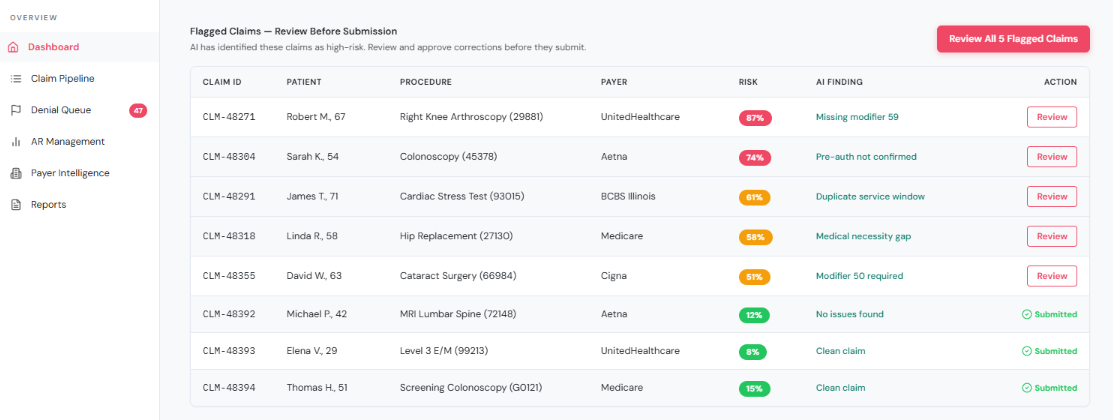1113x420 pixels.
Task: Click claim ID CLM-48392
Action: pos(229,314)
